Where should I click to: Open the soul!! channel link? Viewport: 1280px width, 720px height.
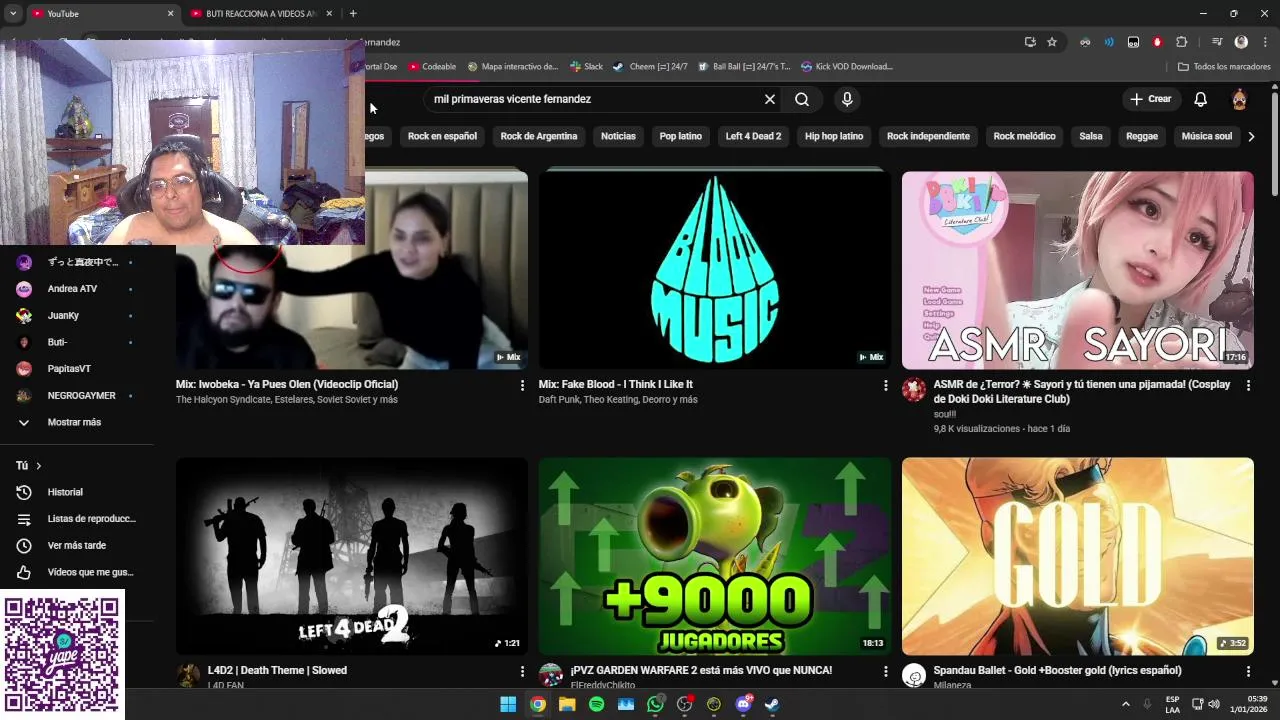[945, 414]
